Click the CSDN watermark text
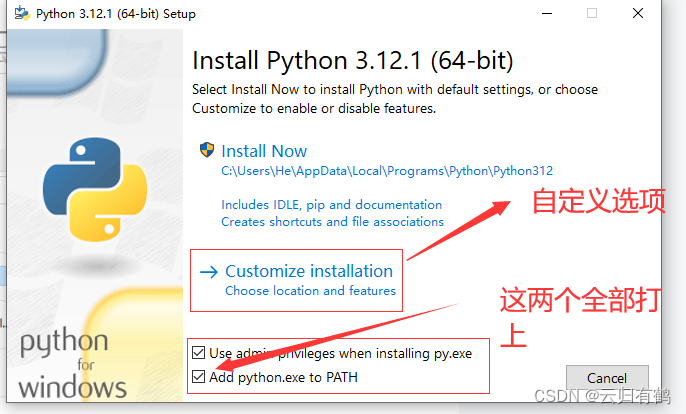Screen dimensions: 686x414 [602, 396]
